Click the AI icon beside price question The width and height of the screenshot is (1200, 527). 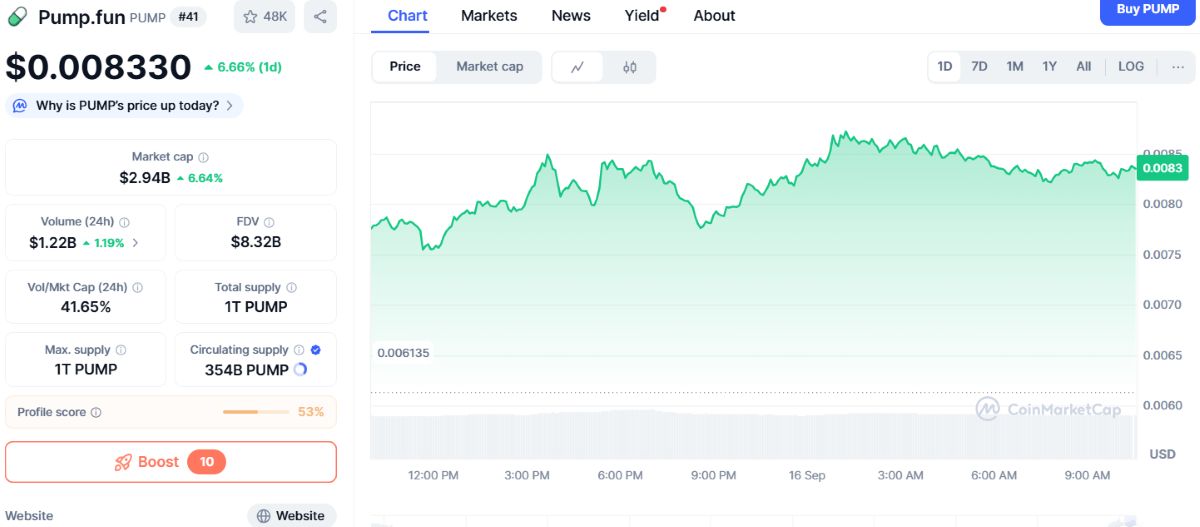pyautogui.click(x=20, y=105)
